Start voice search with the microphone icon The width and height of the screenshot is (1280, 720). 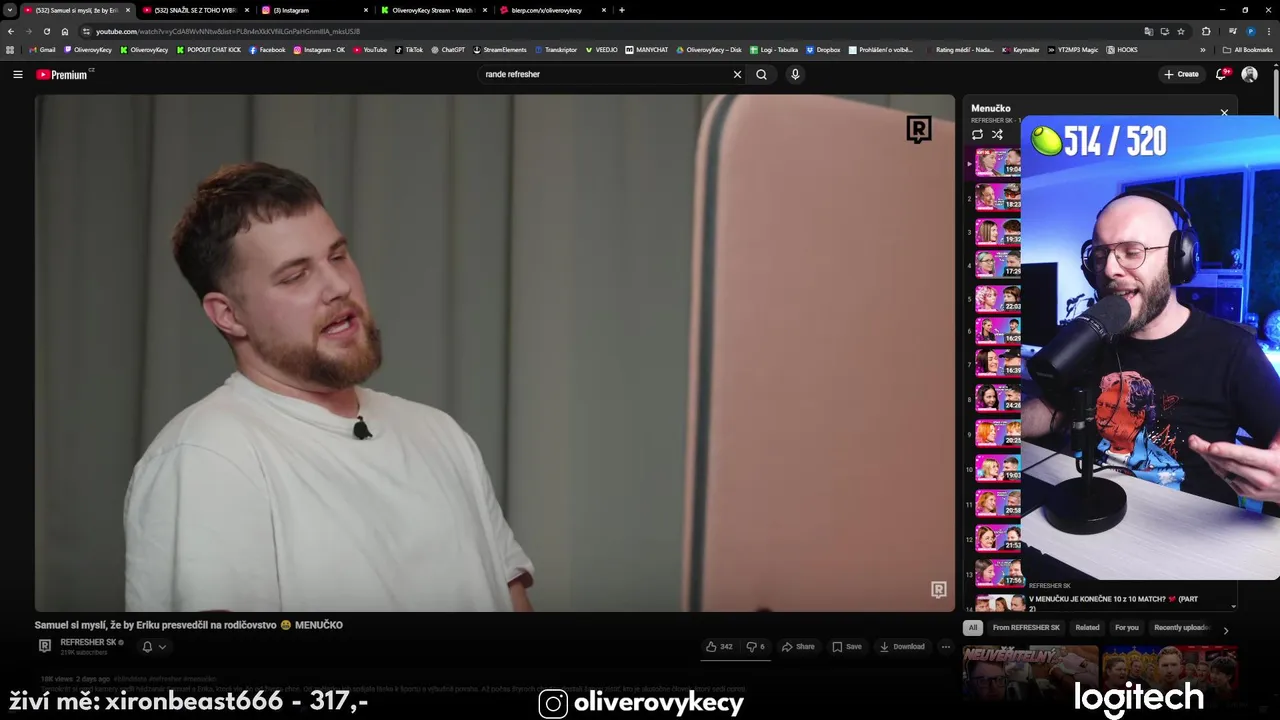tap(795, 74)
